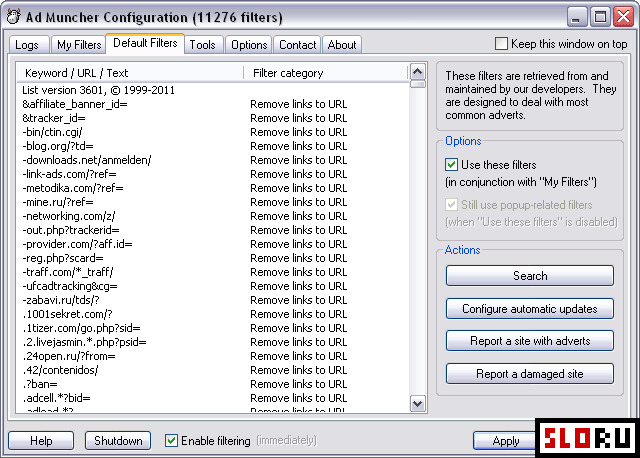
Task: Click the List version 3601 row
Action: click(x=212, y=90)
